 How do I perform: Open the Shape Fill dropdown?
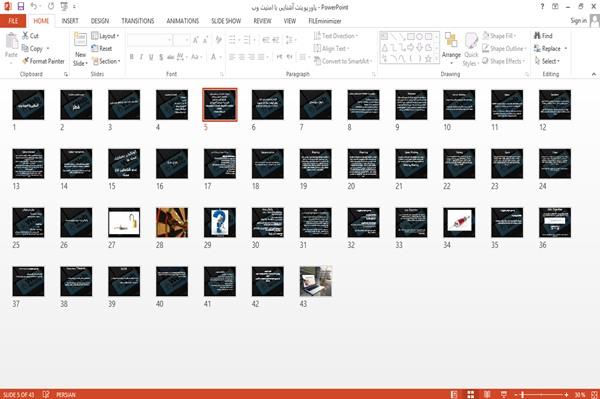pos(499,36)
